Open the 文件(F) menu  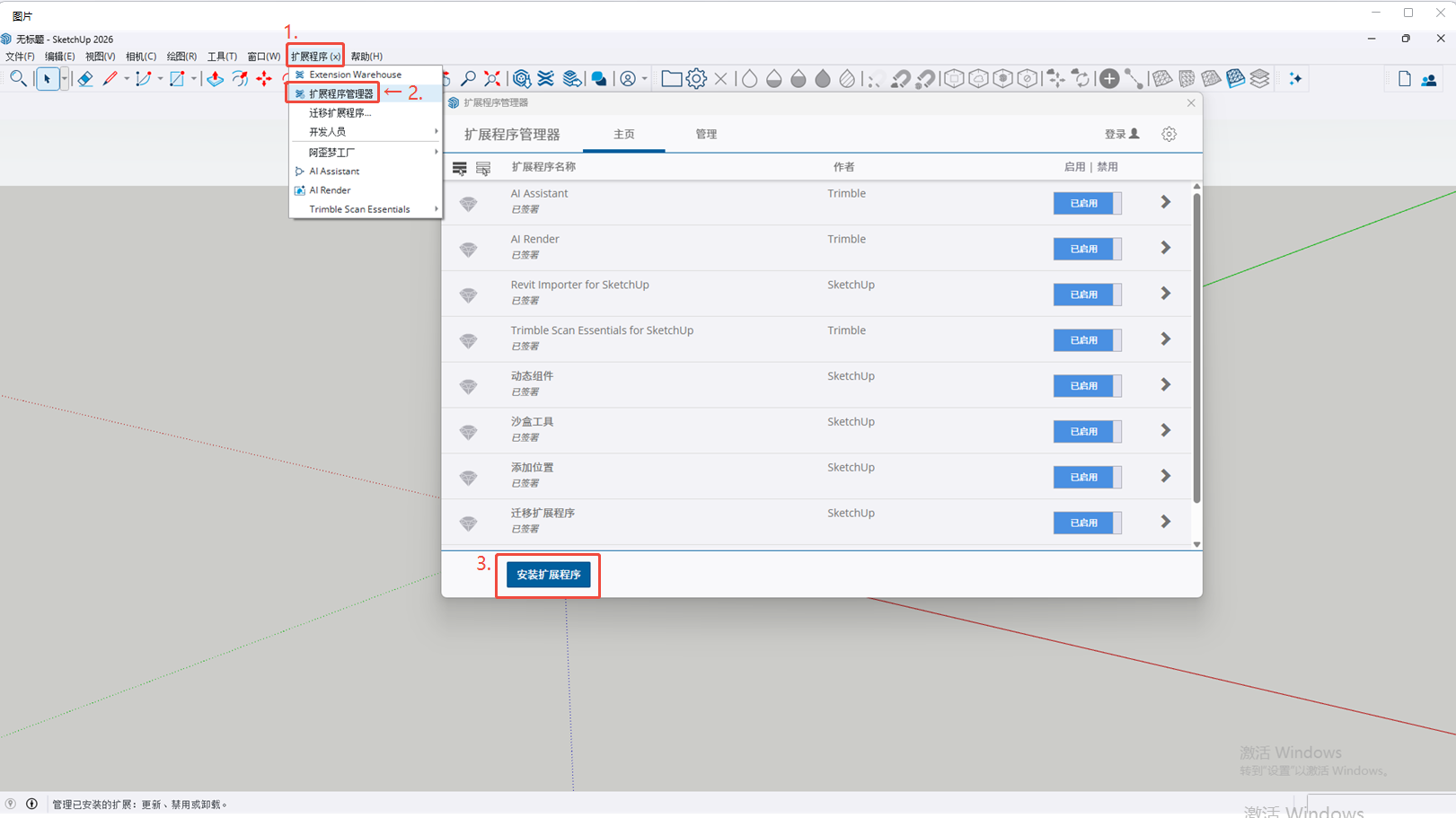20,57
